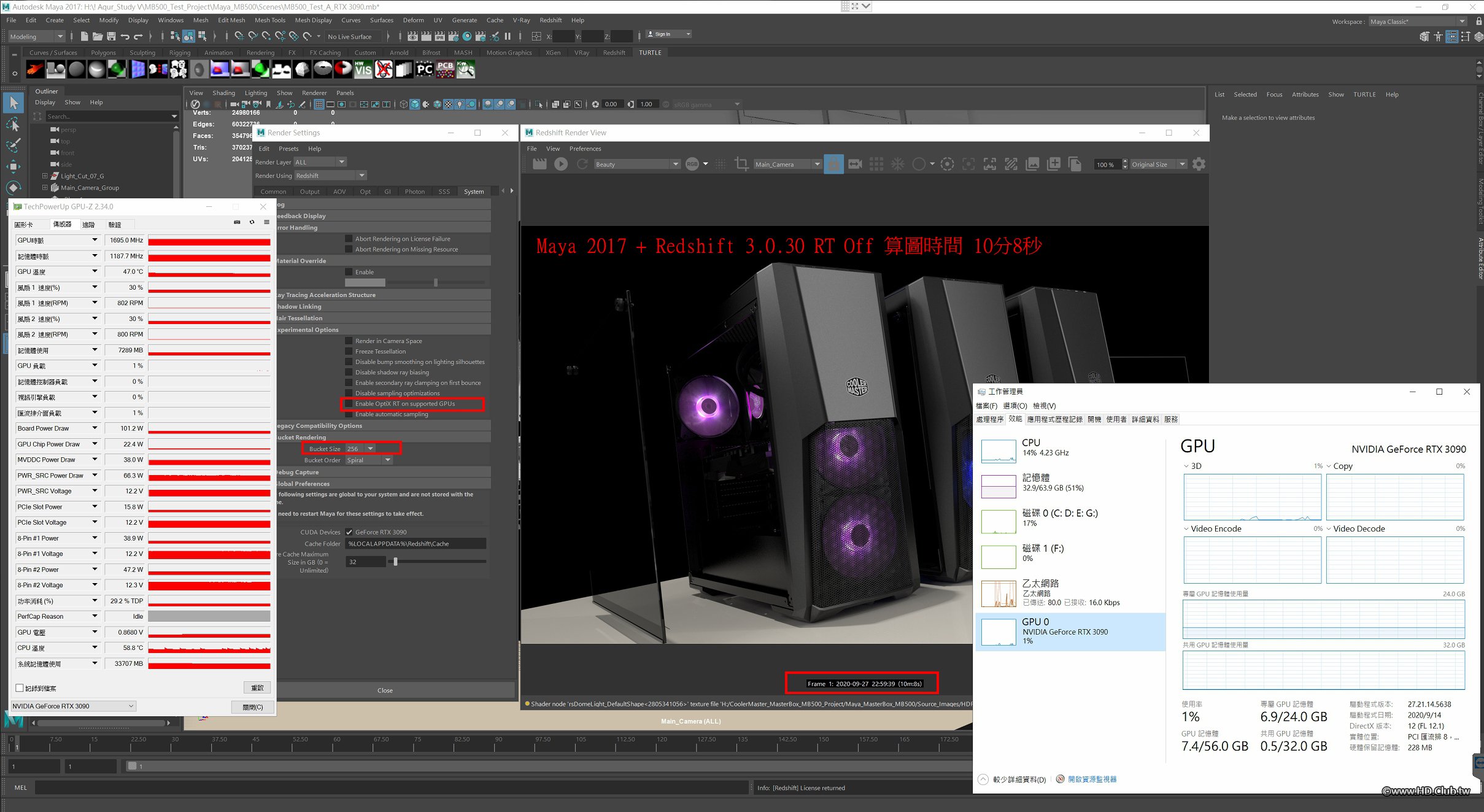This screenshot has width=1484, height=812.
Task: Select the first fire shelf icon in TURTLE shelf
Action: coord(35,69)
